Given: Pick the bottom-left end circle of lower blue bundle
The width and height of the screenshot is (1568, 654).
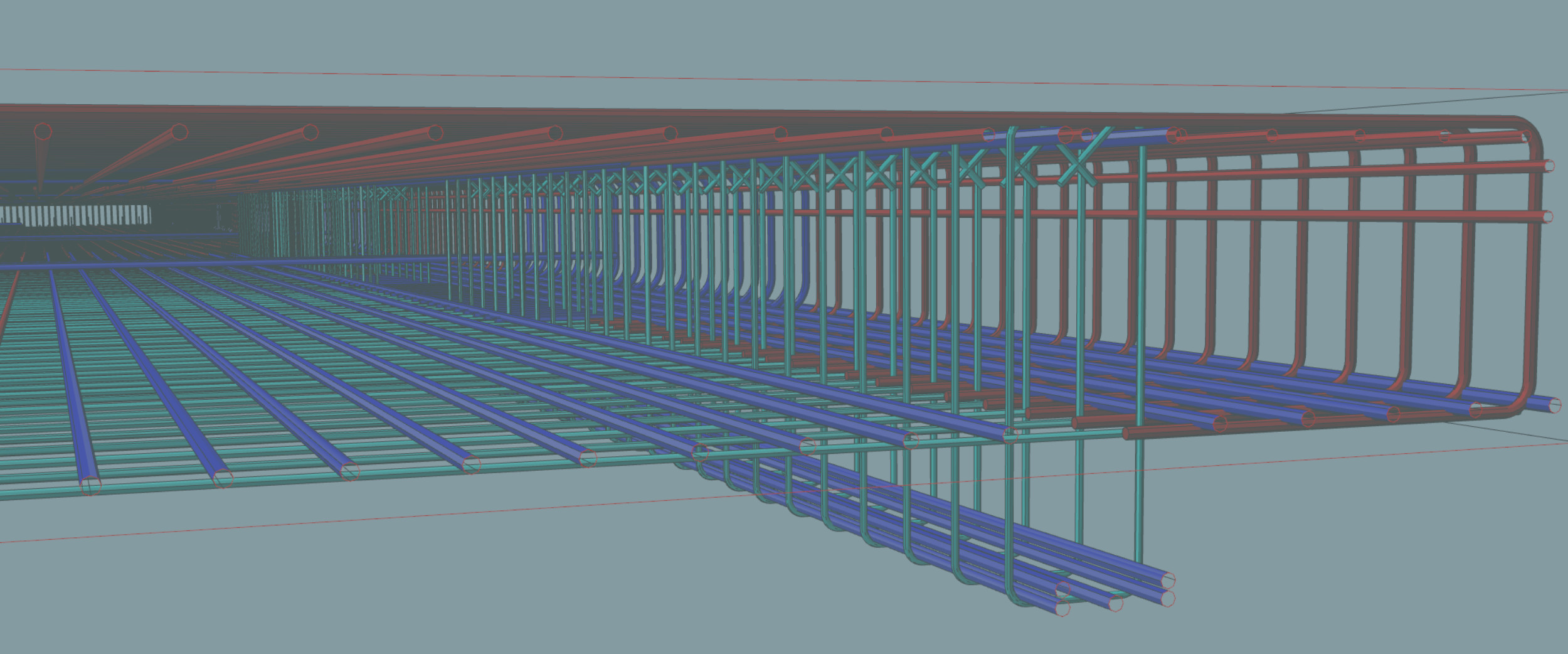Looking at the screenshot, I should 1061,608.
